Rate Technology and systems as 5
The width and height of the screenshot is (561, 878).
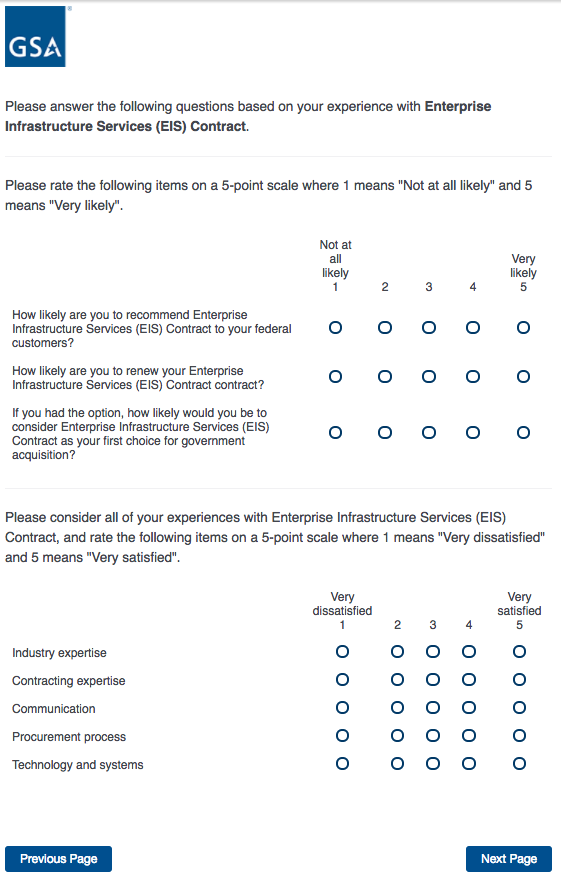point(520,764)
